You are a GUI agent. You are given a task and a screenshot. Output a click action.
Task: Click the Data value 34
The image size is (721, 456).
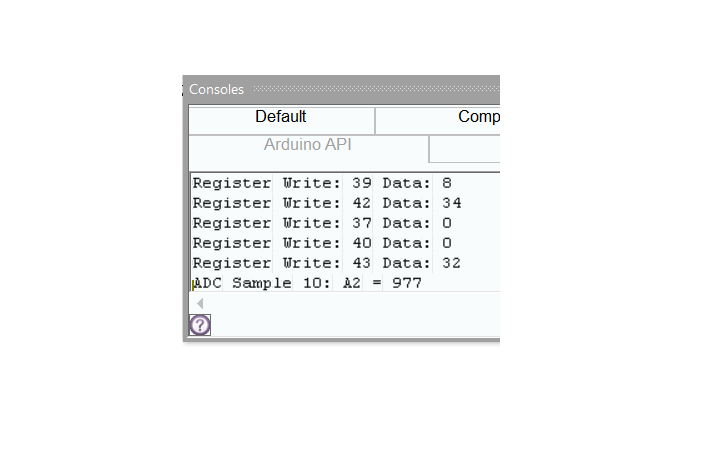click(x=451, y=203)
